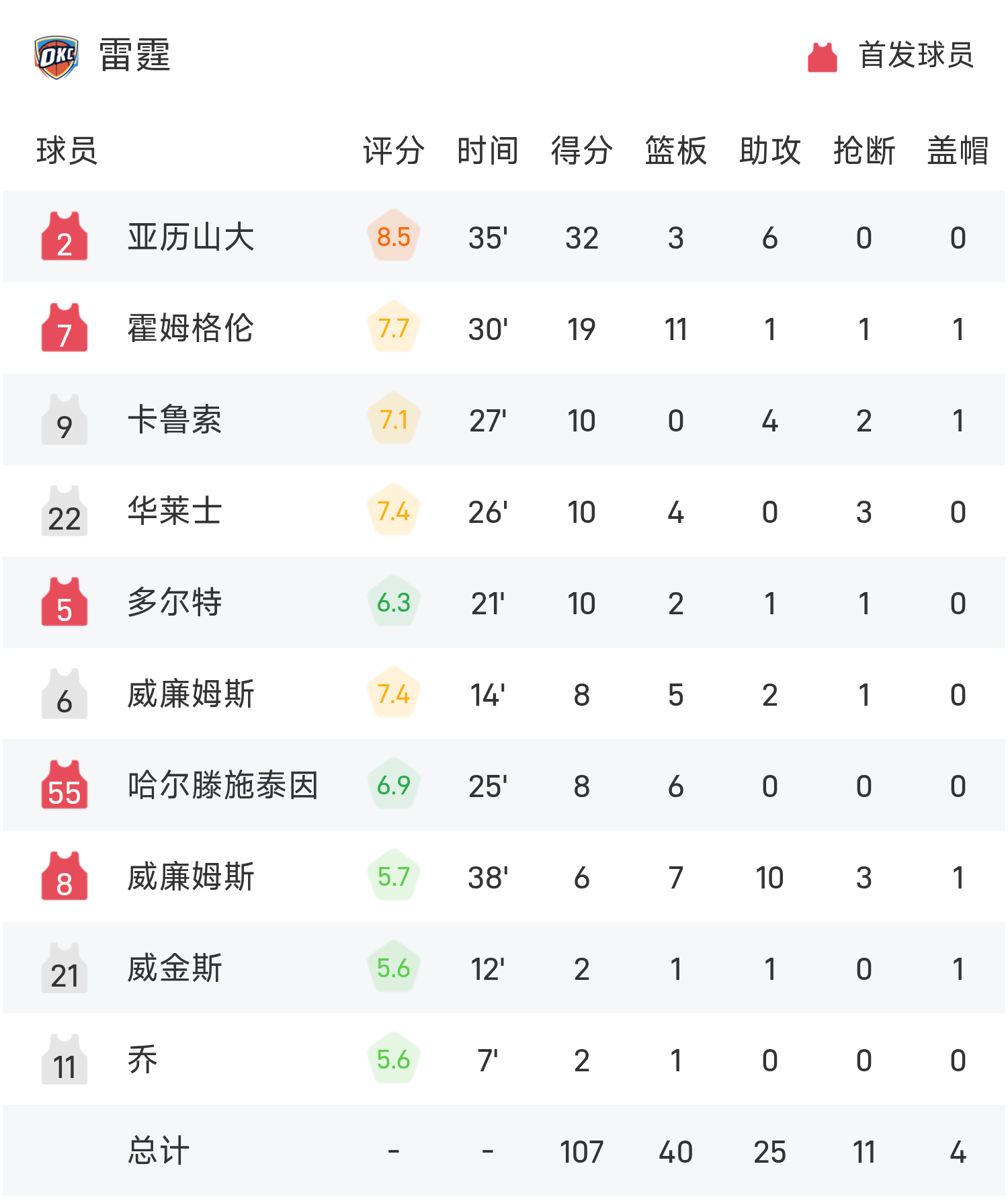
Task: Select jersey number 21 icon beside 威金斯
Action: (x=64, y=968)
